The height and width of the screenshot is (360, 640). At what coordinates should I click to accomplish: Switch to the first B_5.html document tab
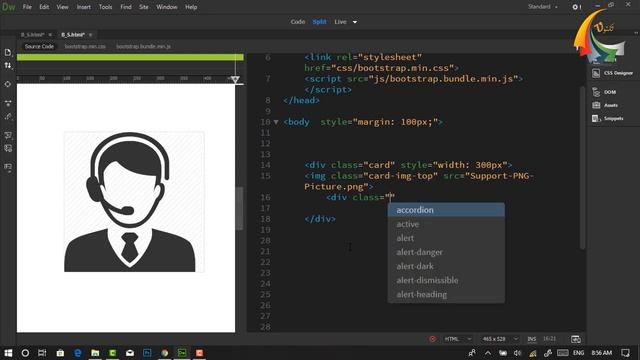click(x=32, y=35)
